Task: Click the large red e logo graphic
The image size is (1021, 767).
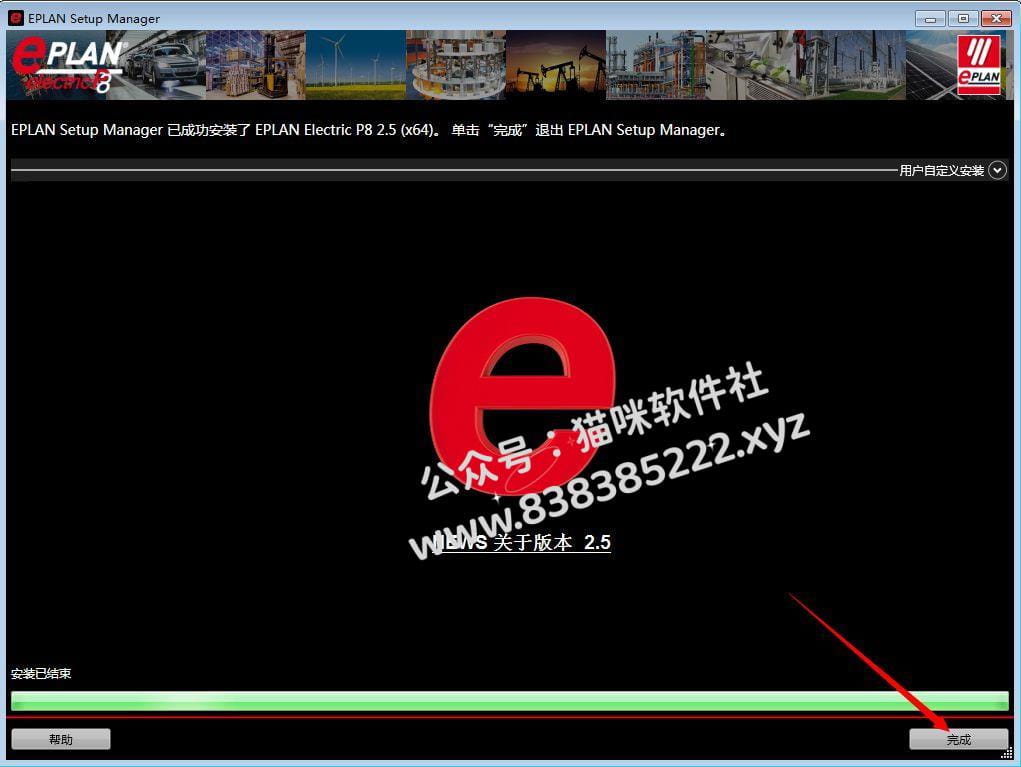Action: [x=521, y=396]
